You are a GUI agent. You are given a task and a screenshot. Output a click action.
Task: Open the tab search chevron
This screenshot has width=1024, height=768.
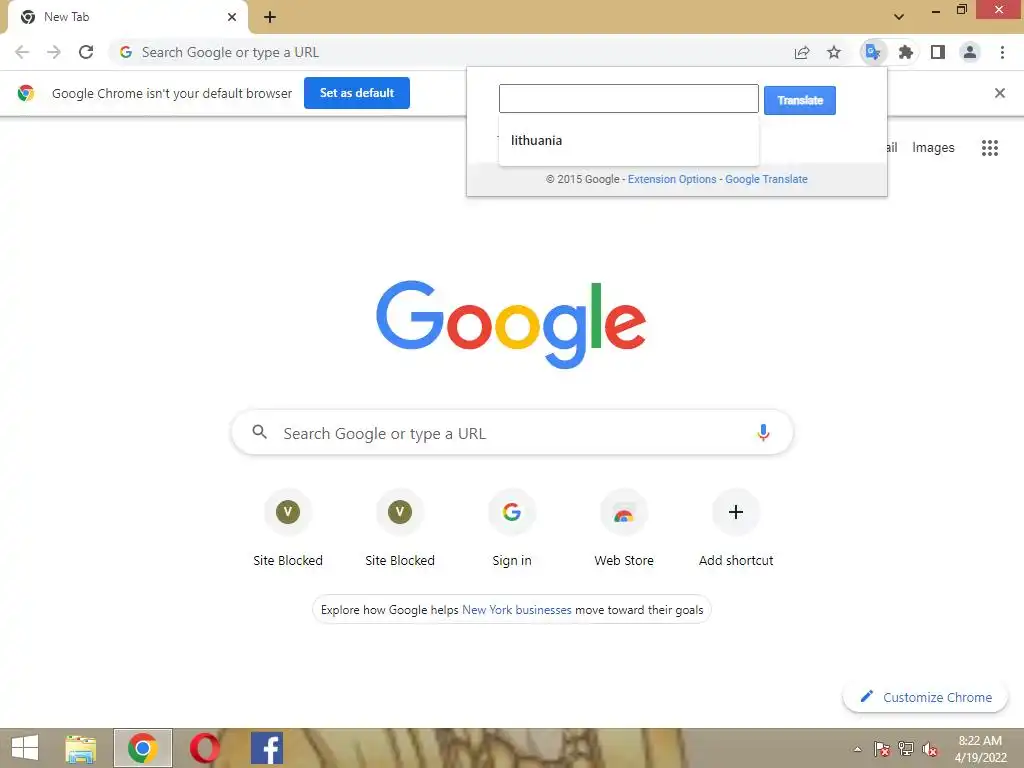tap(899, 17)
